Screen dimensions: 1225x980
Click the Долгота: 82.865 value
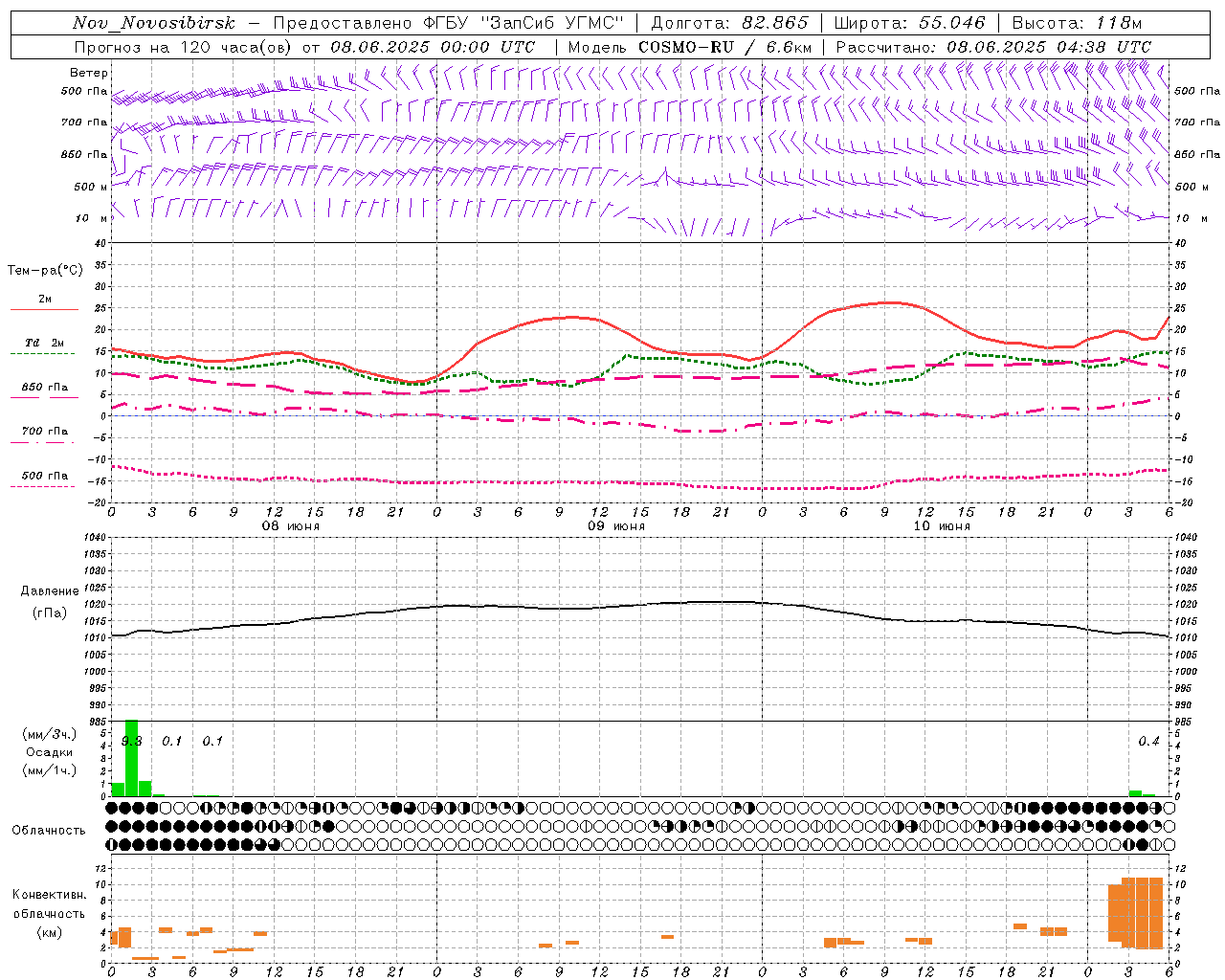(x=729, y=23)
